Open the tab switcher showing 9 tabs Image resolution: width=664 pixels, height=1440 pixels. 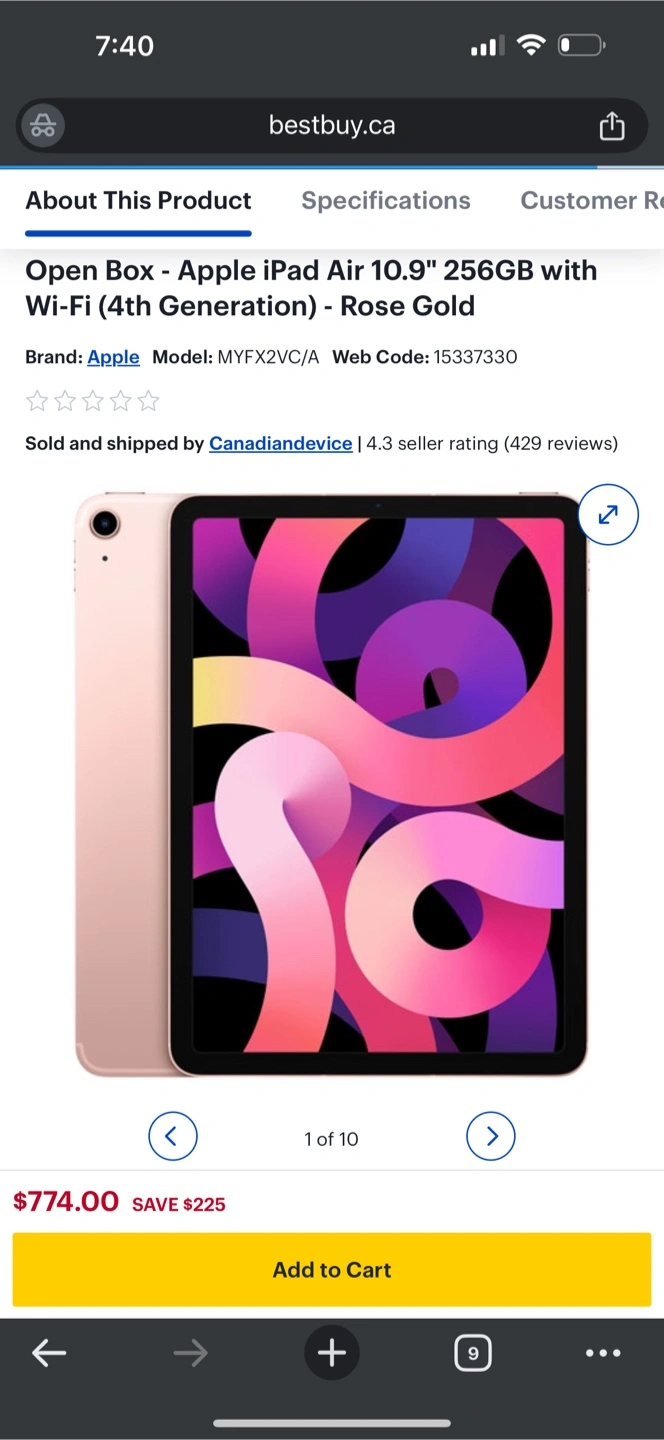(x=473, y=1354)
